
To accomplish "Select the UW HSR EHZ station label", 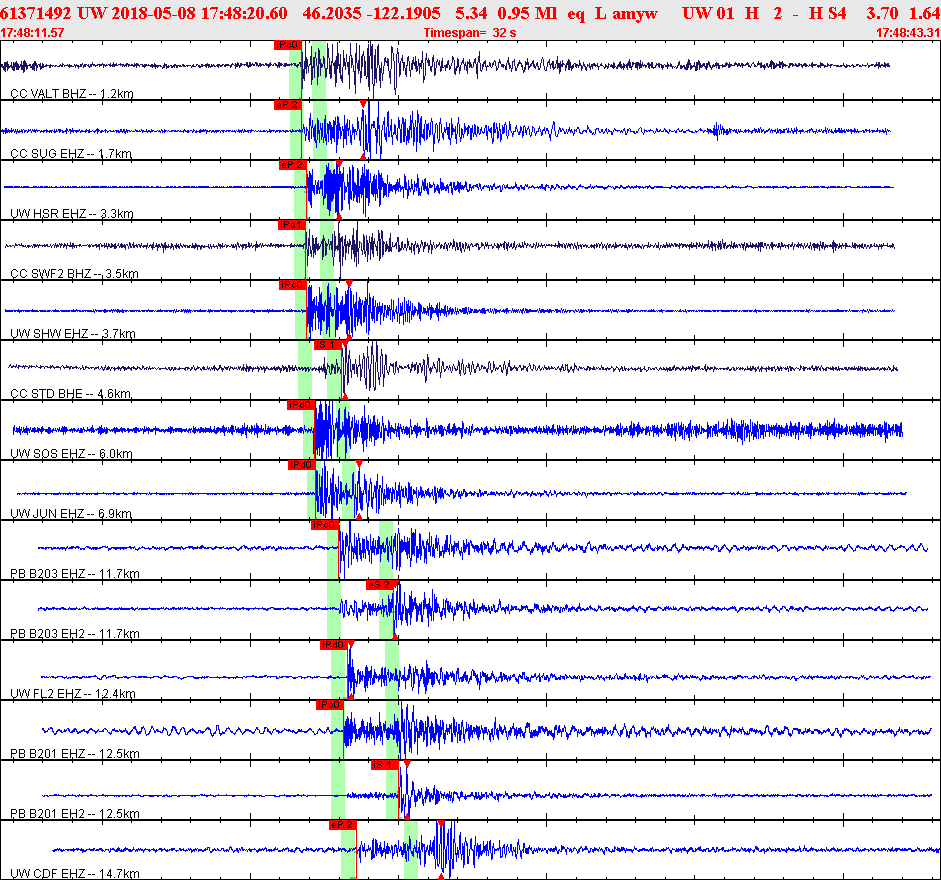I will point(71,213).
